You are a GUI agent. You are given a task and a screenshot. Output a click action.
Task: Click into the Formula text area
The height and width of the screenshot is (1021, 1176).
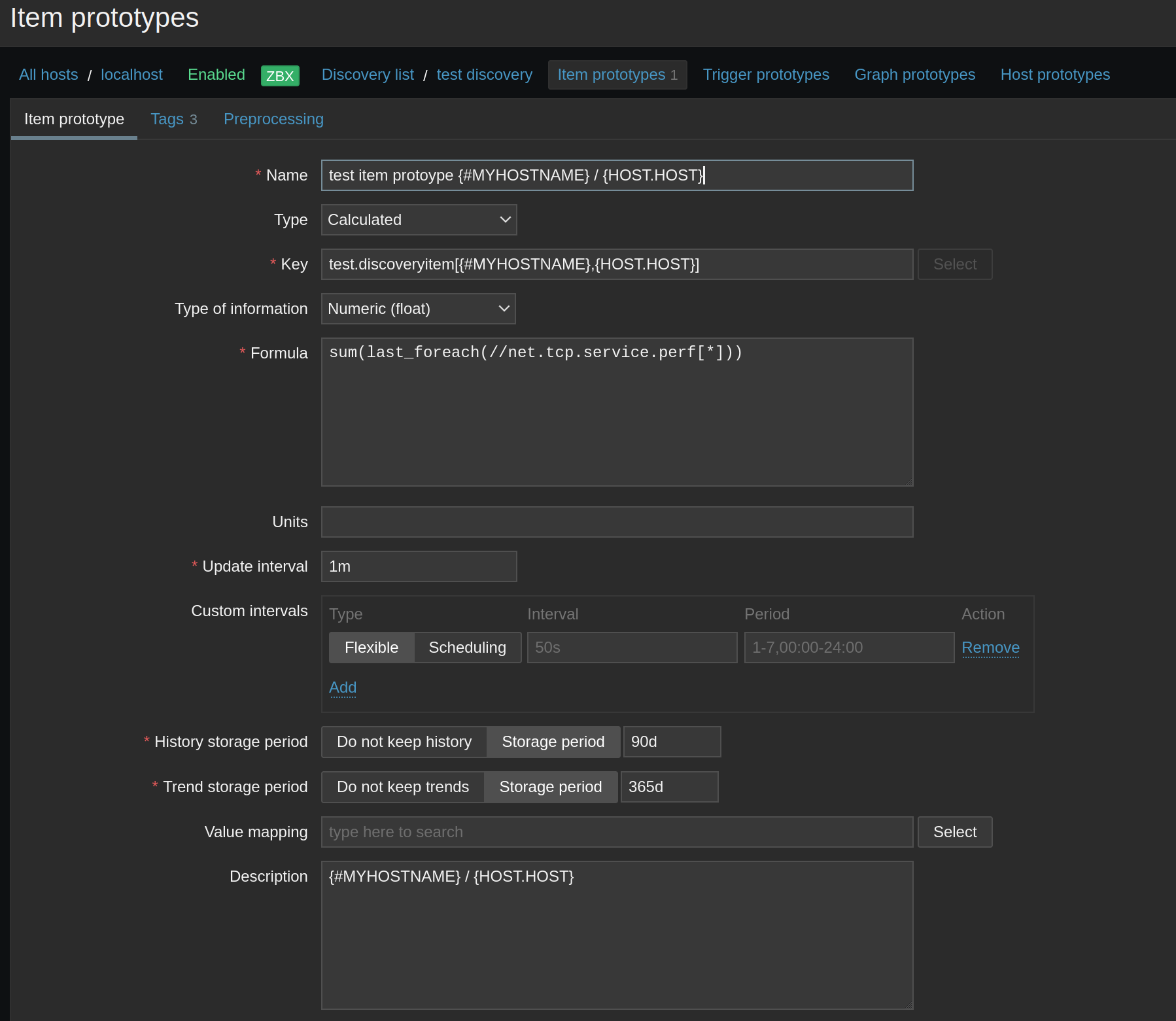[617, 412]
